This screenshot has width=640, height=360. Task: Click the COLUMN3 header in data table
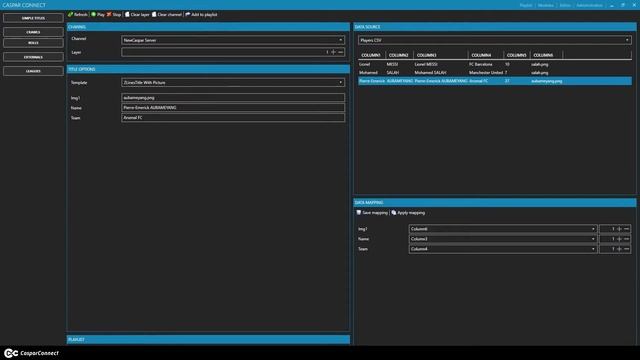pyautogui.click(x=440, y=55)
